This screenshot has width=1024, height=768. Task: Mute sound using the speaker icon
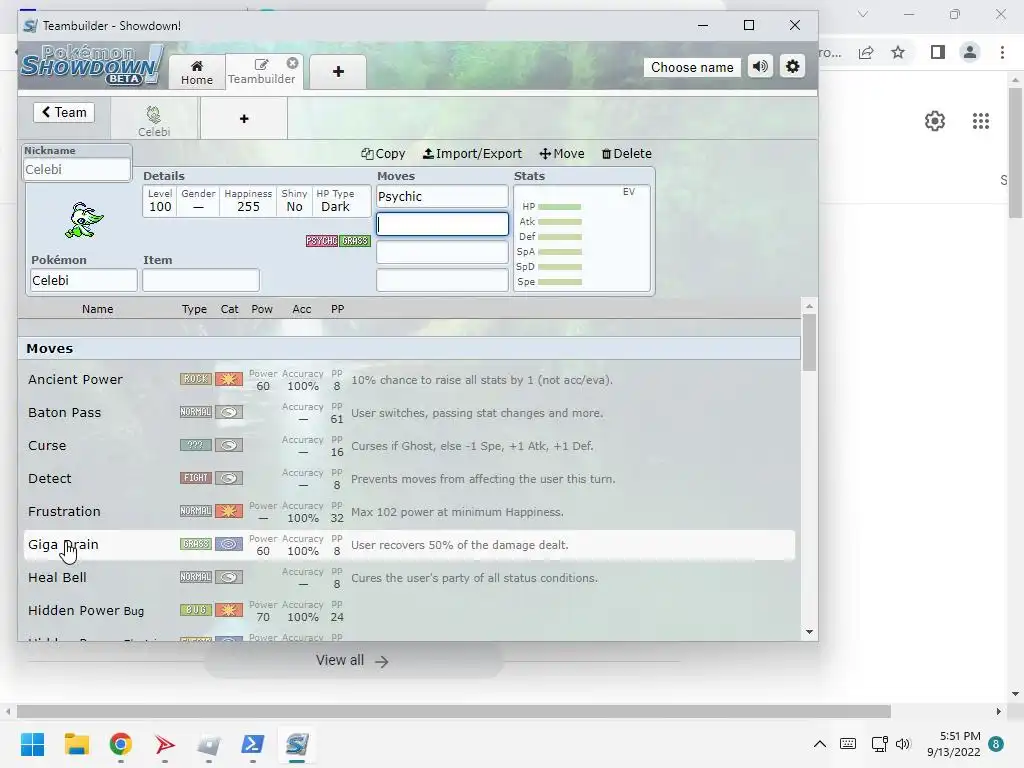click(x=760, y=67)
